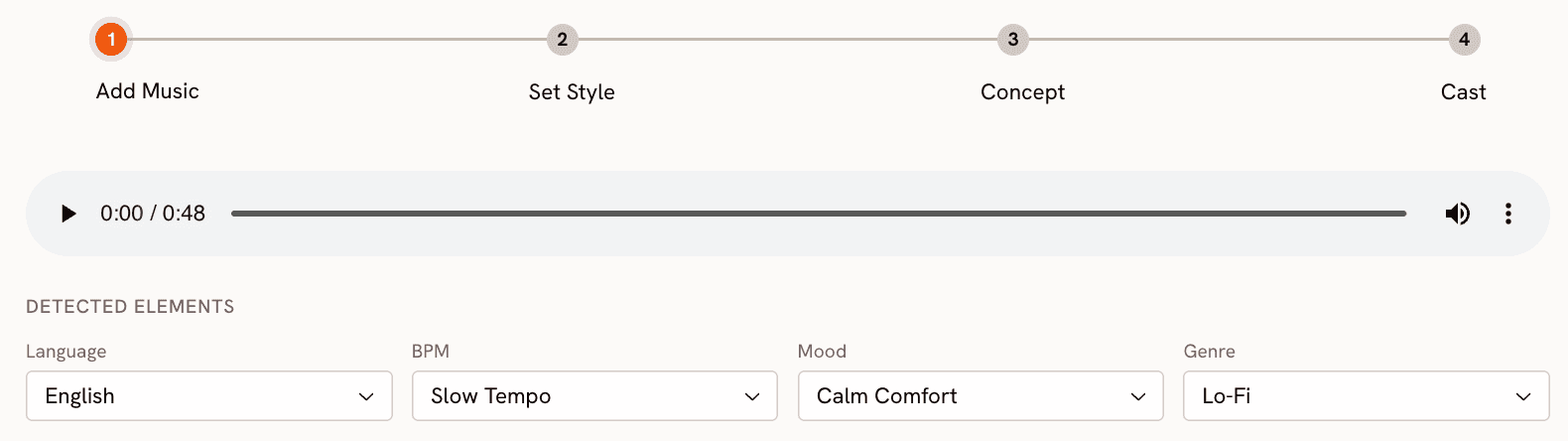Go to the Concept step label
The height and width of the screenshot is (441, 1568).
(x=1022, y=92)
